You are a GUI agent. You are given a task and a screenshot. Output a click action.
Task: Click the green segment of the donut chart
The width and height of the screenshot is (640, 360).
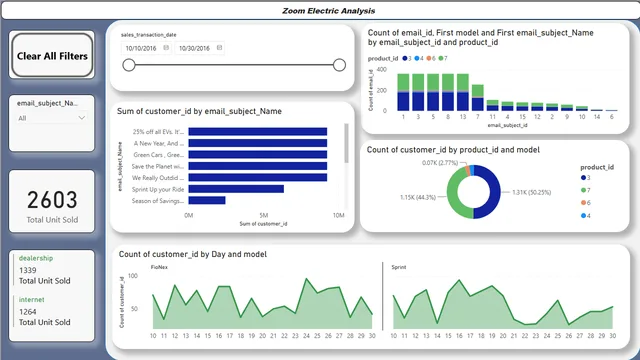(x=452, y=194)
